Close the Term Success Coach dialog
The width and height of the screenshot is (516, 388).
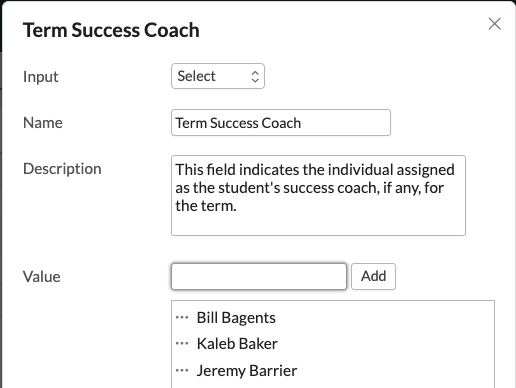point(494,24)
